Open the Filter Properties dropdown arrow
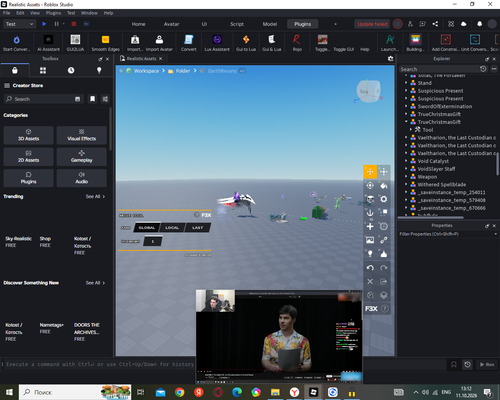This screenshot has height=400, width=500. coord(495,234)
